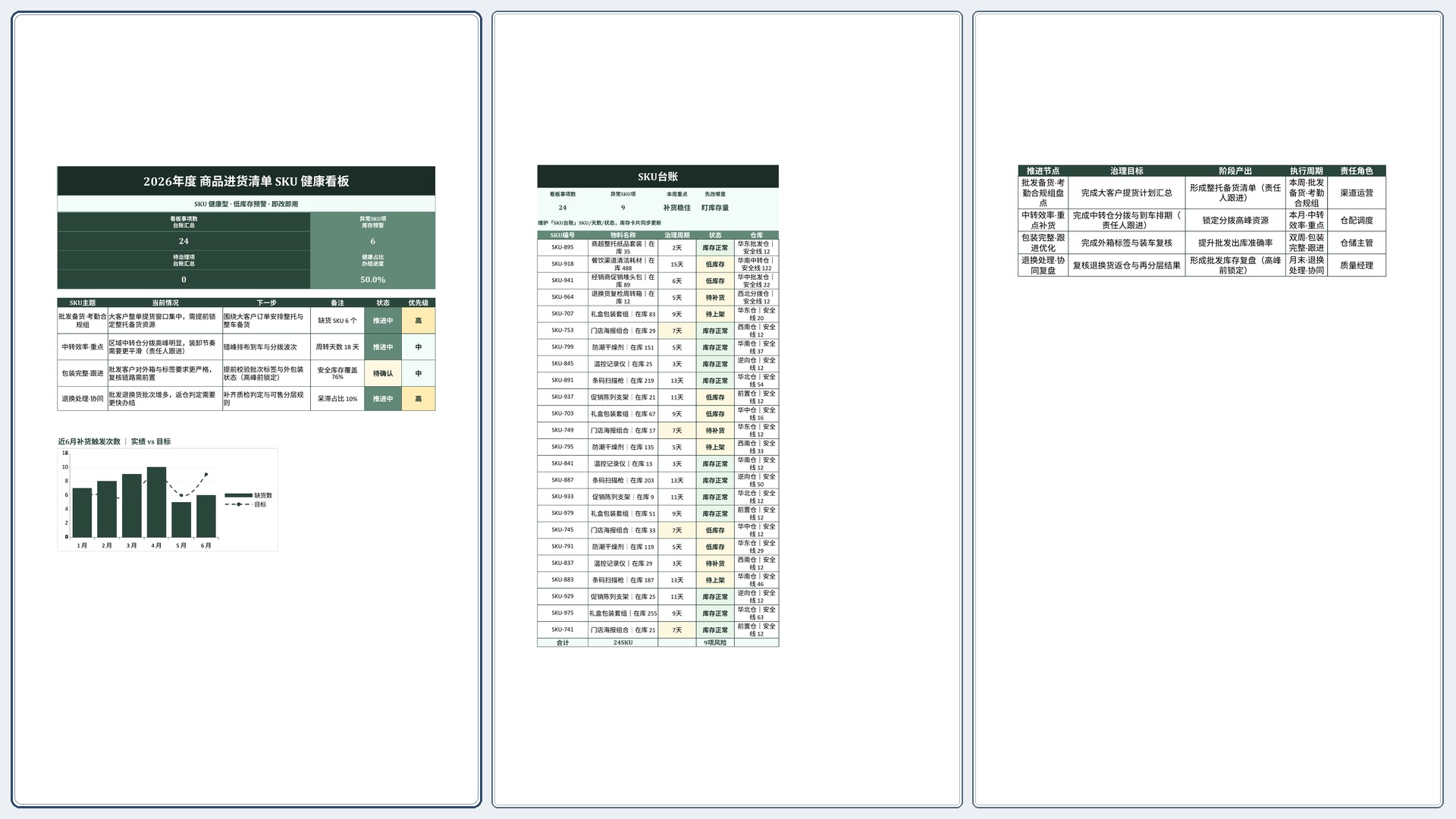This screenshot has height=819, width=1456.
Task: Click the SKU台账 header banner
Action: pos(657,177)
